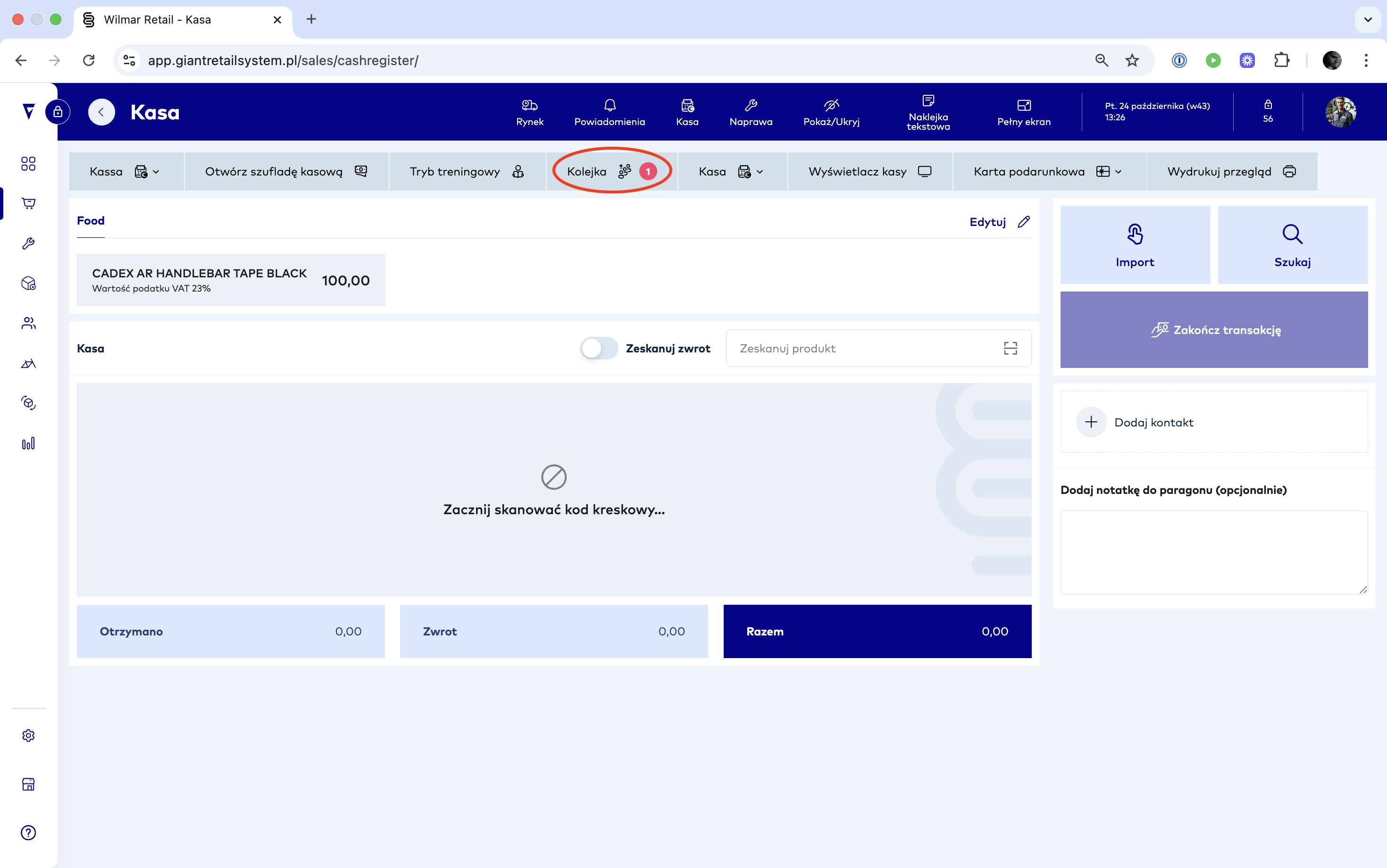Open customers people icon in sidebar
Viewport: 1387px width, 868px height.
(x=28, y=323)
